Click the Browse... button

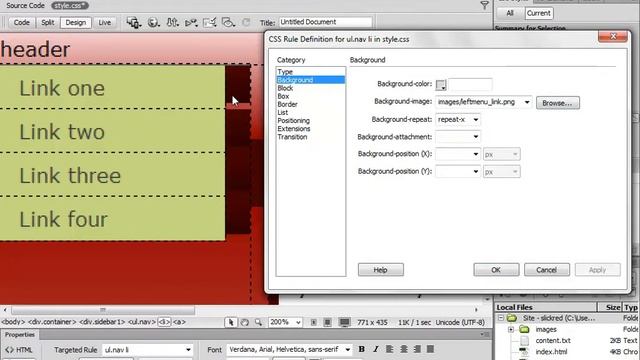point(558,103)
